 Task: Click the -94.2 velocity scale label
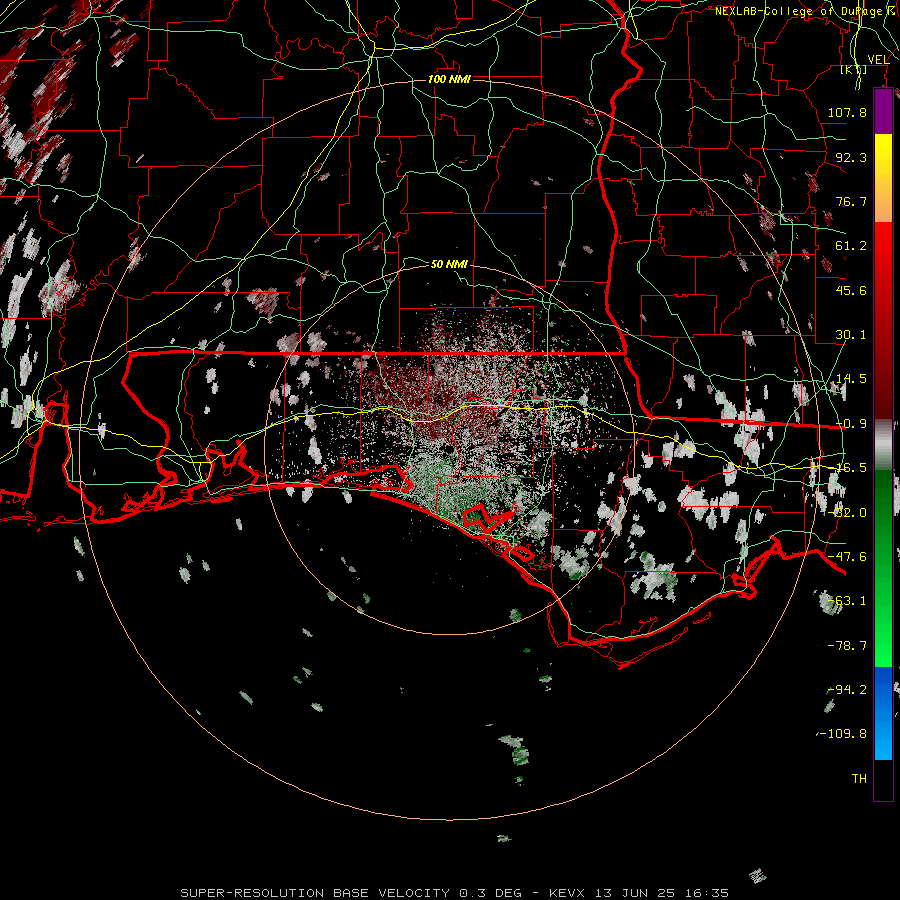[x=847, y=690]
